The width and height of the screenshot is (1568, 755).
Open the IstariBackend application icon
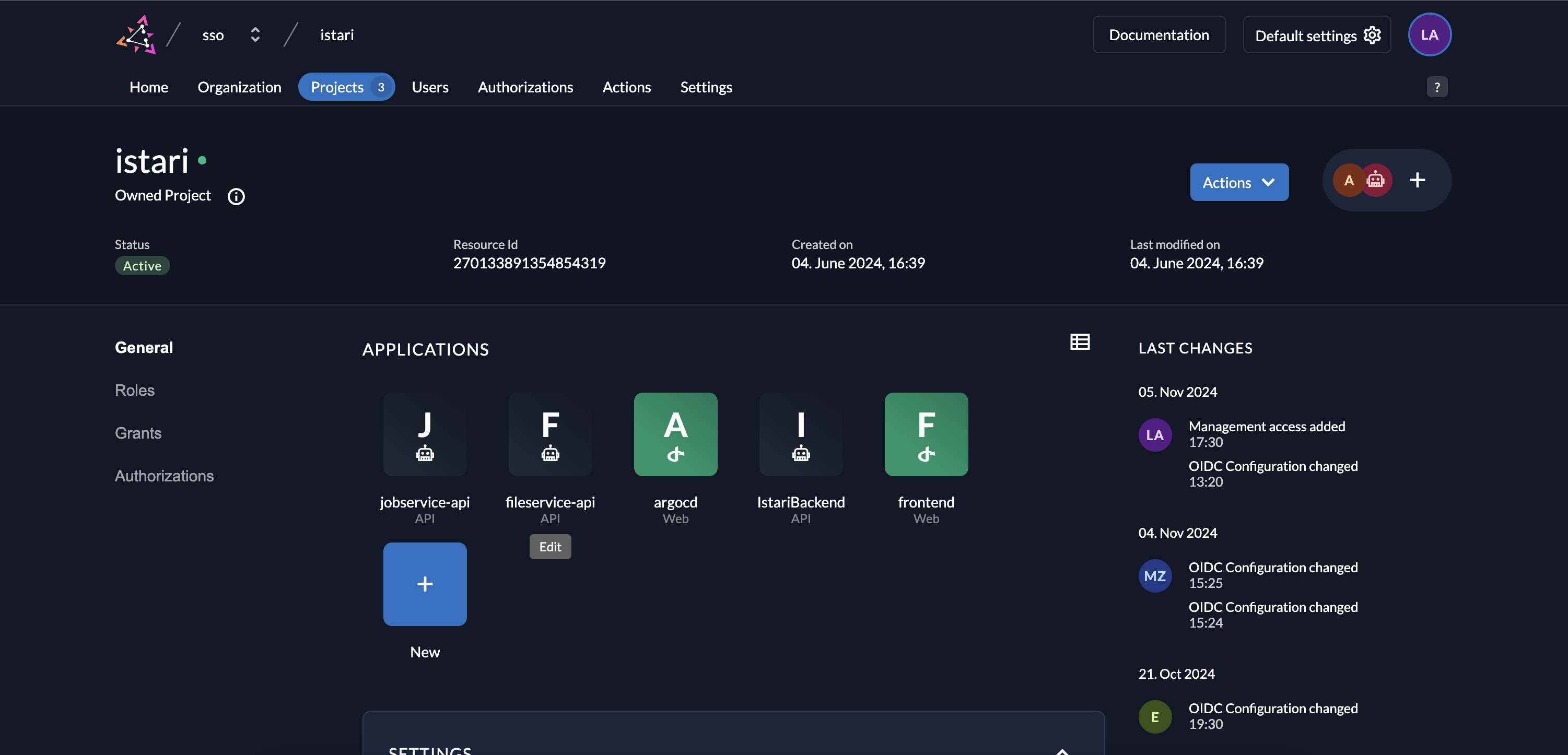(800, 434)
